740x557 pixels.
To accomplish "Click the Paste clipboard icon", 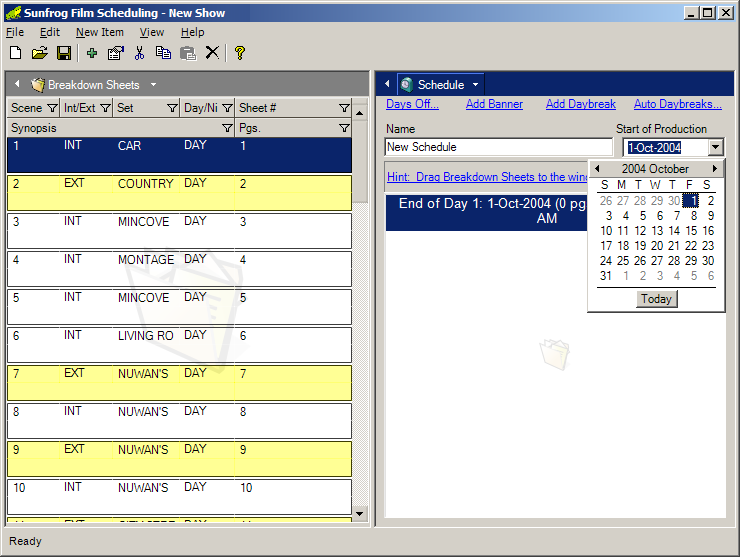I will (x=188, y=52).
